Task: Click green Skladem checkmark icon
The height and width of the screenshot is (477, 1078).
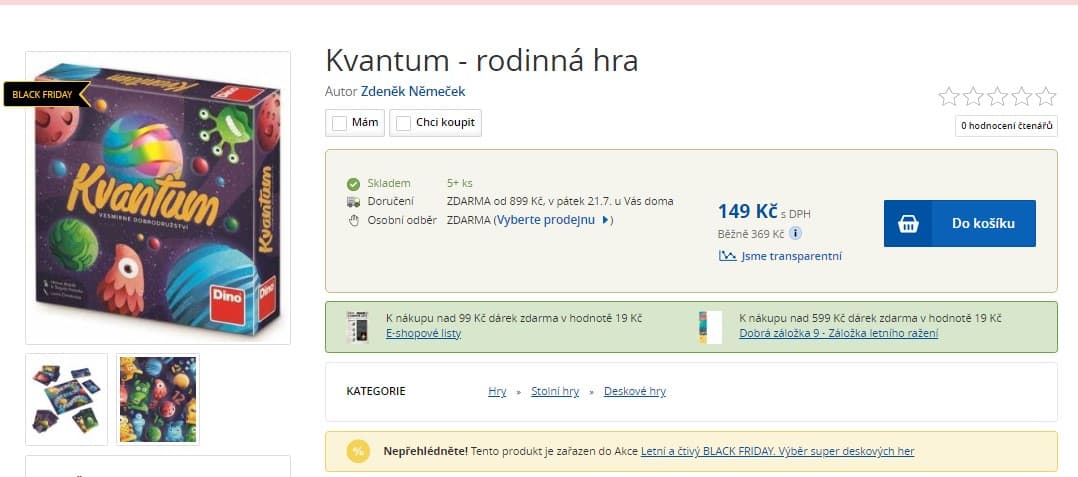Action: pos(353,184)
